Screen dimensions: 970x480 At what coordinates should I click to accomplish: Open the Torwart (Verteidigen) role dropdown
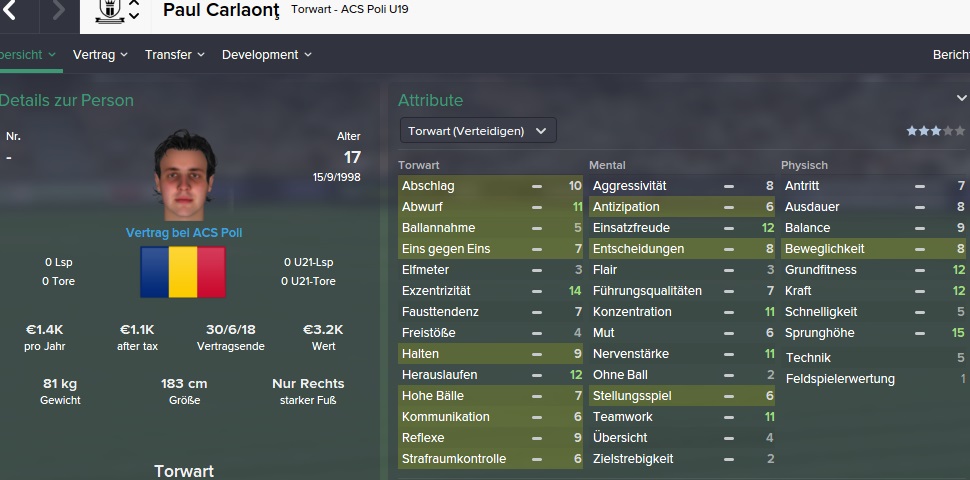[x=477, y=131]
